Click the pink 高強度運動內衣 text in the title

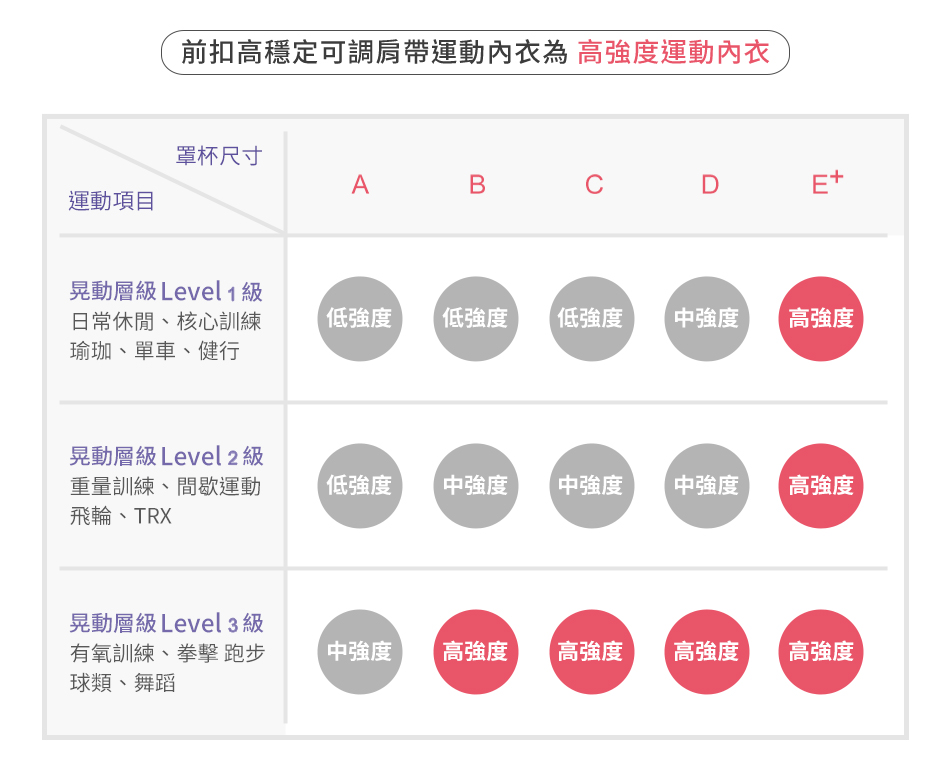(674, 53)
